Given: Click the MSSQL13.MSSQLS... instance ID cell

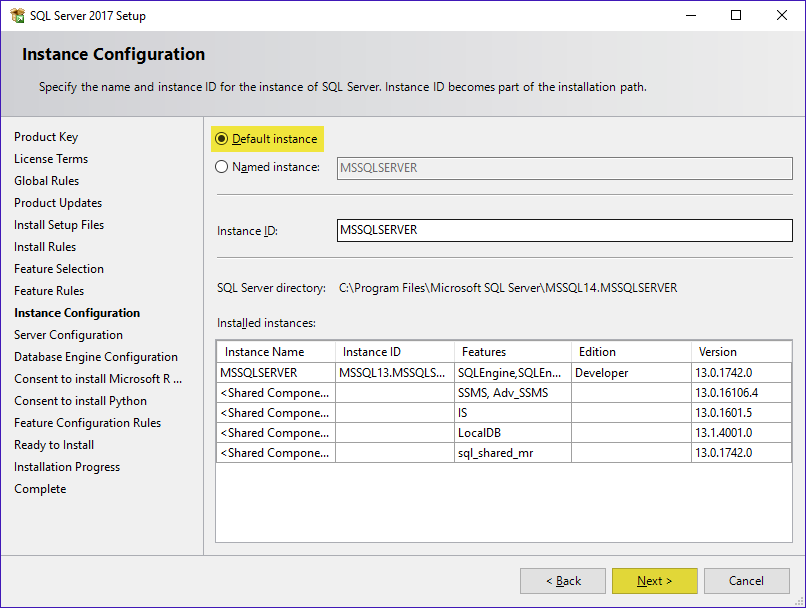Looking at the screenshot, I should pyautogui.click(x=395, y=373).
